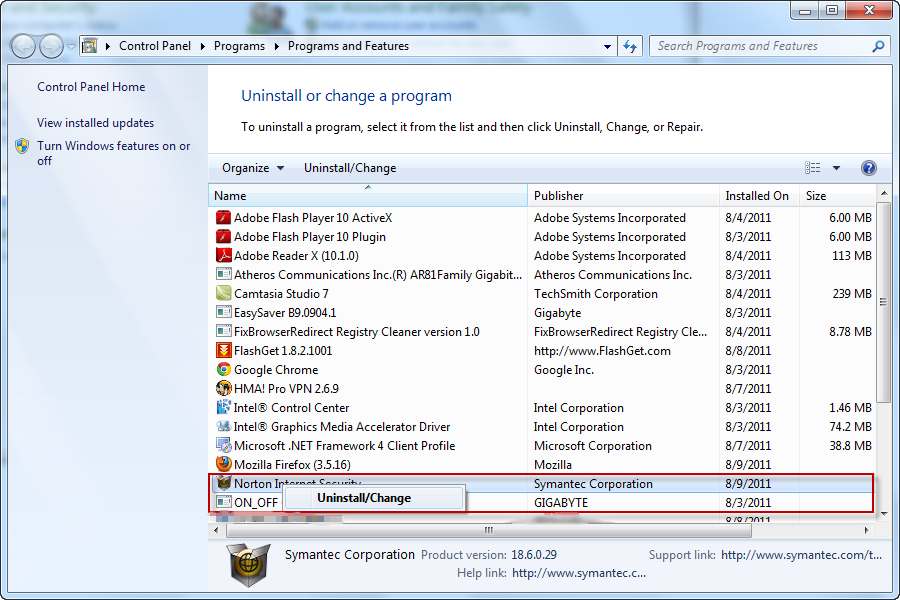Select the ON_OFF program icon
Image resolution: width=900 pixels, height=600 pixels.
(223, 502)
